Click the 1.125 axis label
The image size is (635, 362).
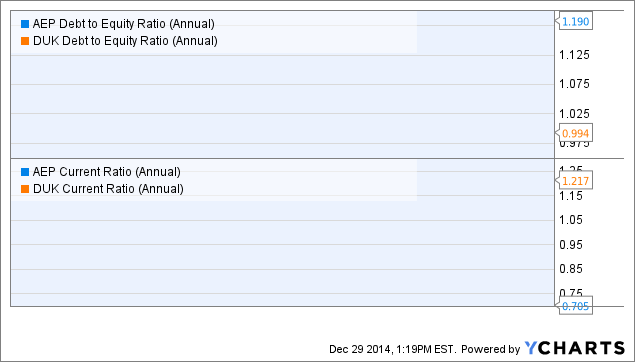(x=574, y=55)
